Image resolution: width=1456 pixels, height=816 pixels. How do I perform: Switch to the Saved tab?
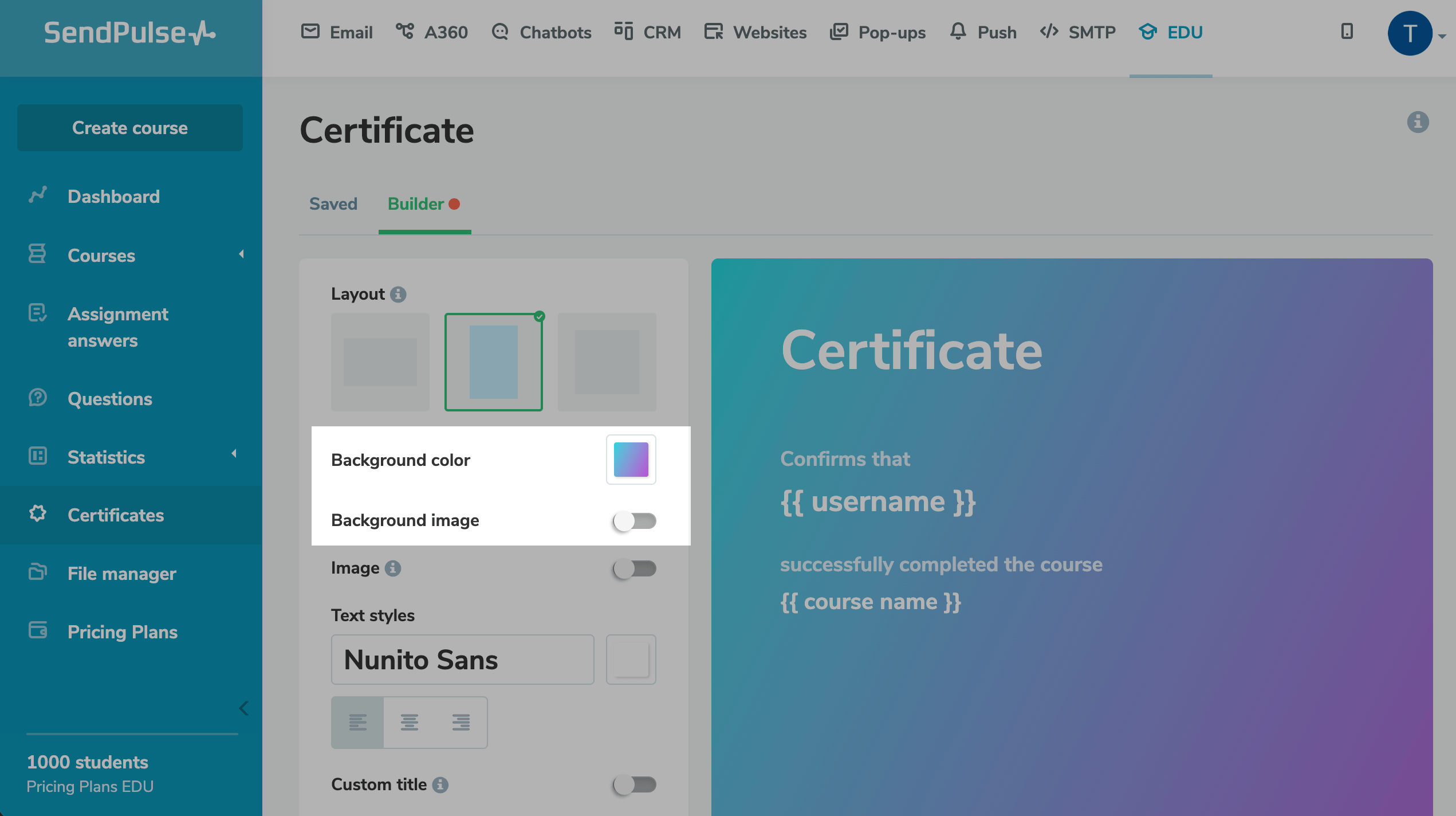[x=333, y=204]
